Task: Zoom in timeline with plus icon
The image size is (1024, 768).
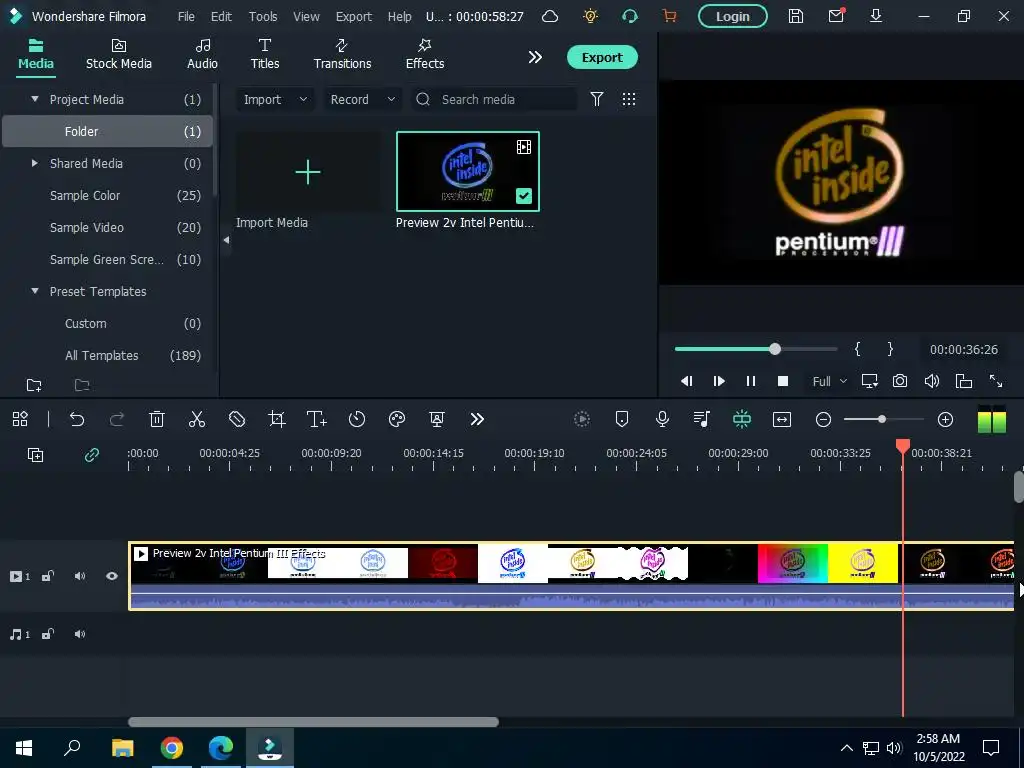Action: (x=945, y=419)
